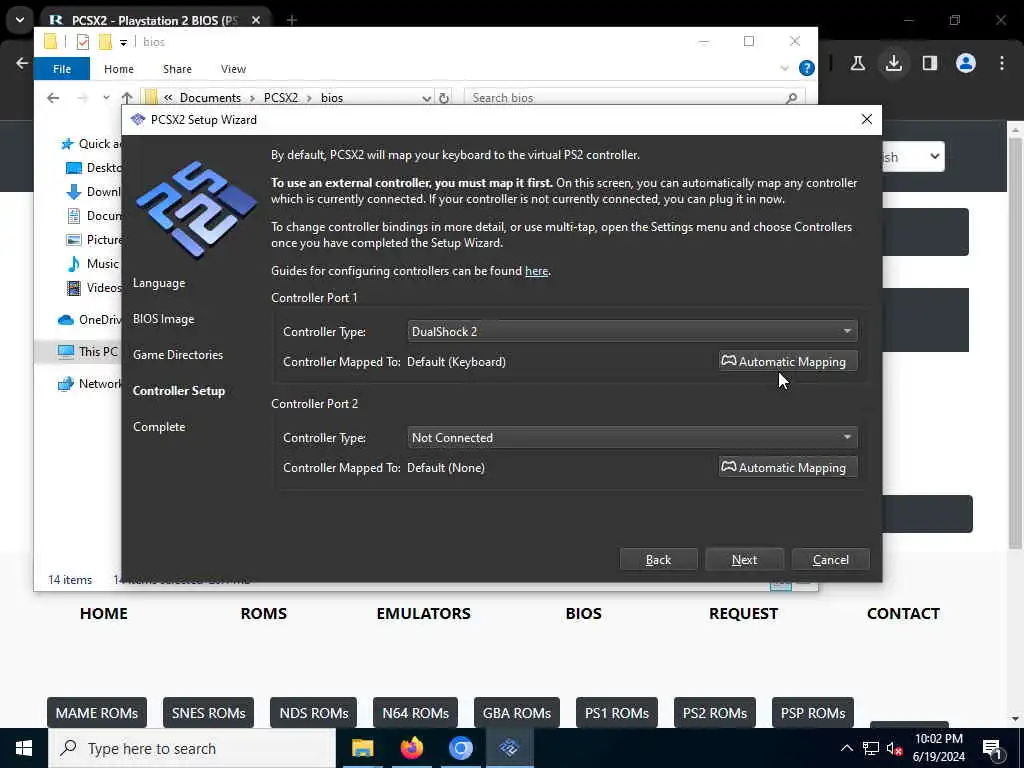1024x768 pixels.
Task: Click the PCSX2 Setup Wizard title icon
Action: pyautogui.click(x=137, y=120)
